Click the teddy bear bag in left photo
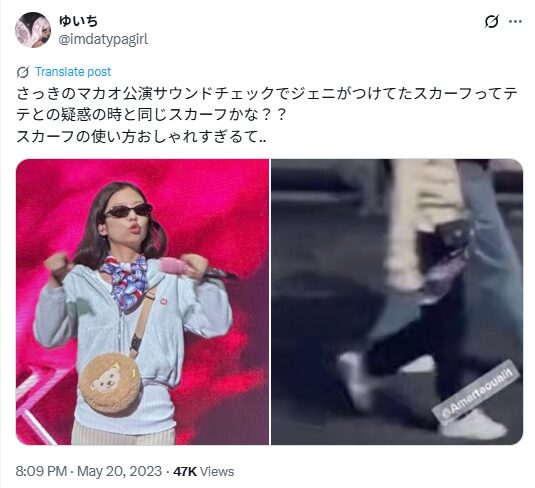The image size is (535, 488). [110, 383]
